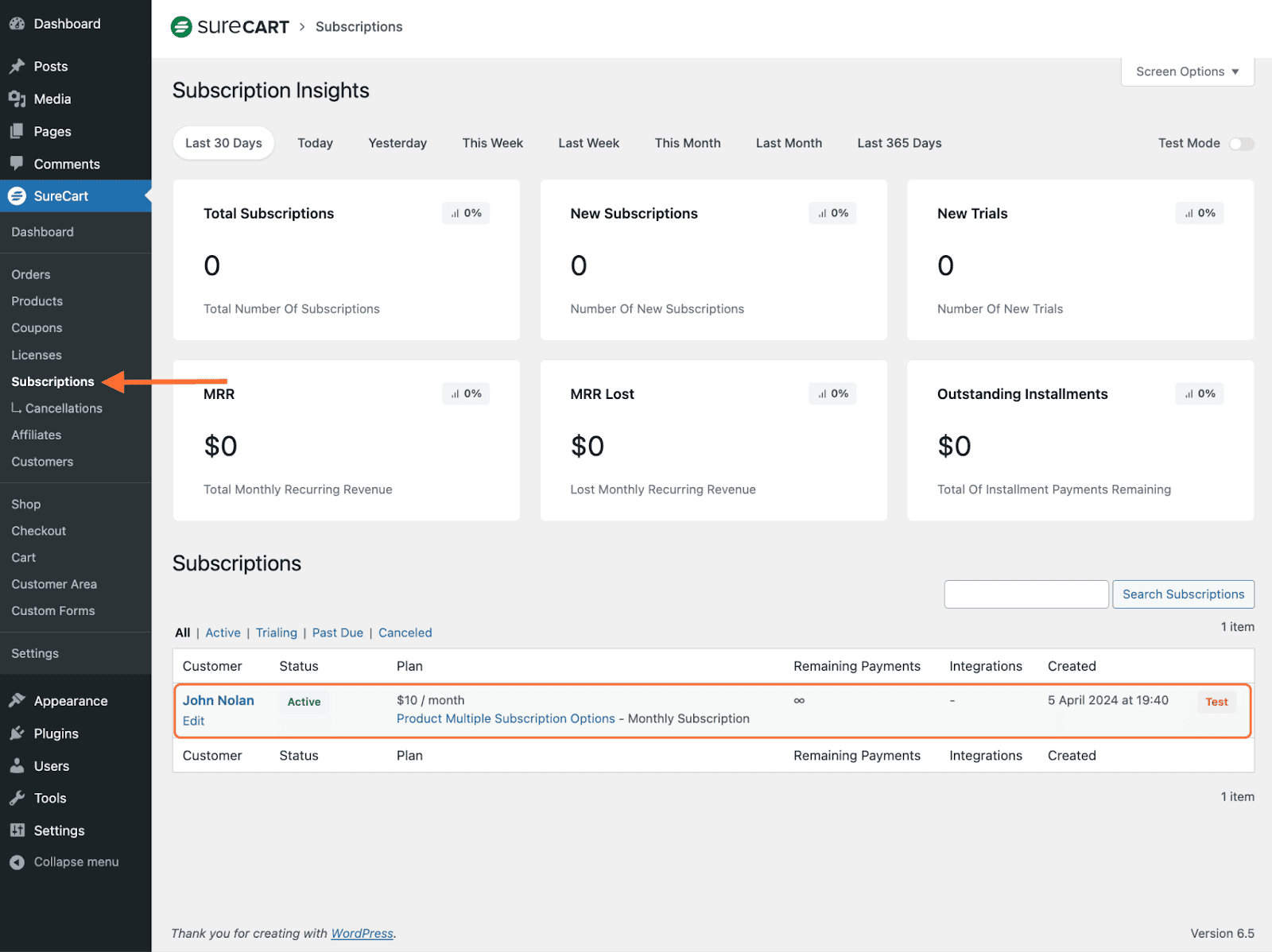Select the Last 365 Days range tab
The height and width of the screenshot is (952, 1272).
click(x=899, y=144)
